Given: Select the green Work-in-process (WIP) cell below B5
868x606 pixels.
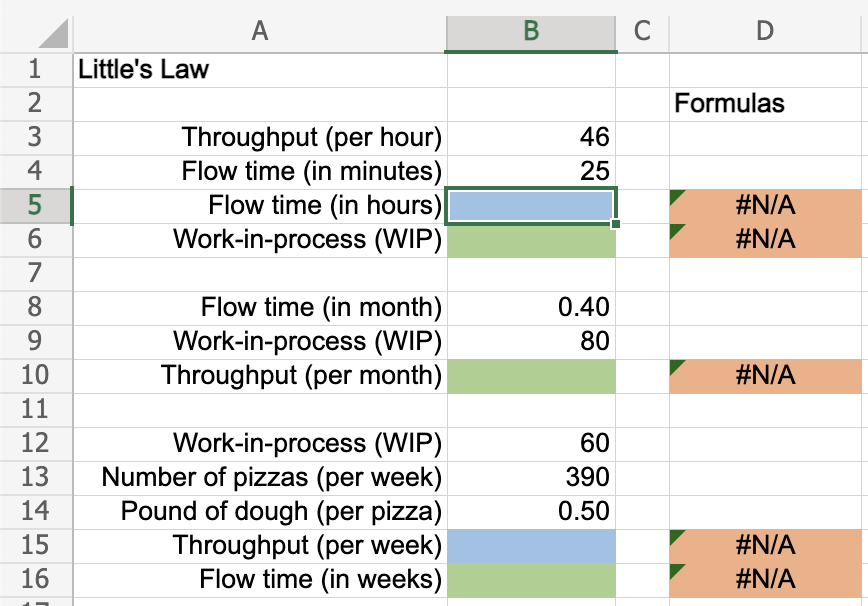Looking at the screenshot, I should 530,239.
